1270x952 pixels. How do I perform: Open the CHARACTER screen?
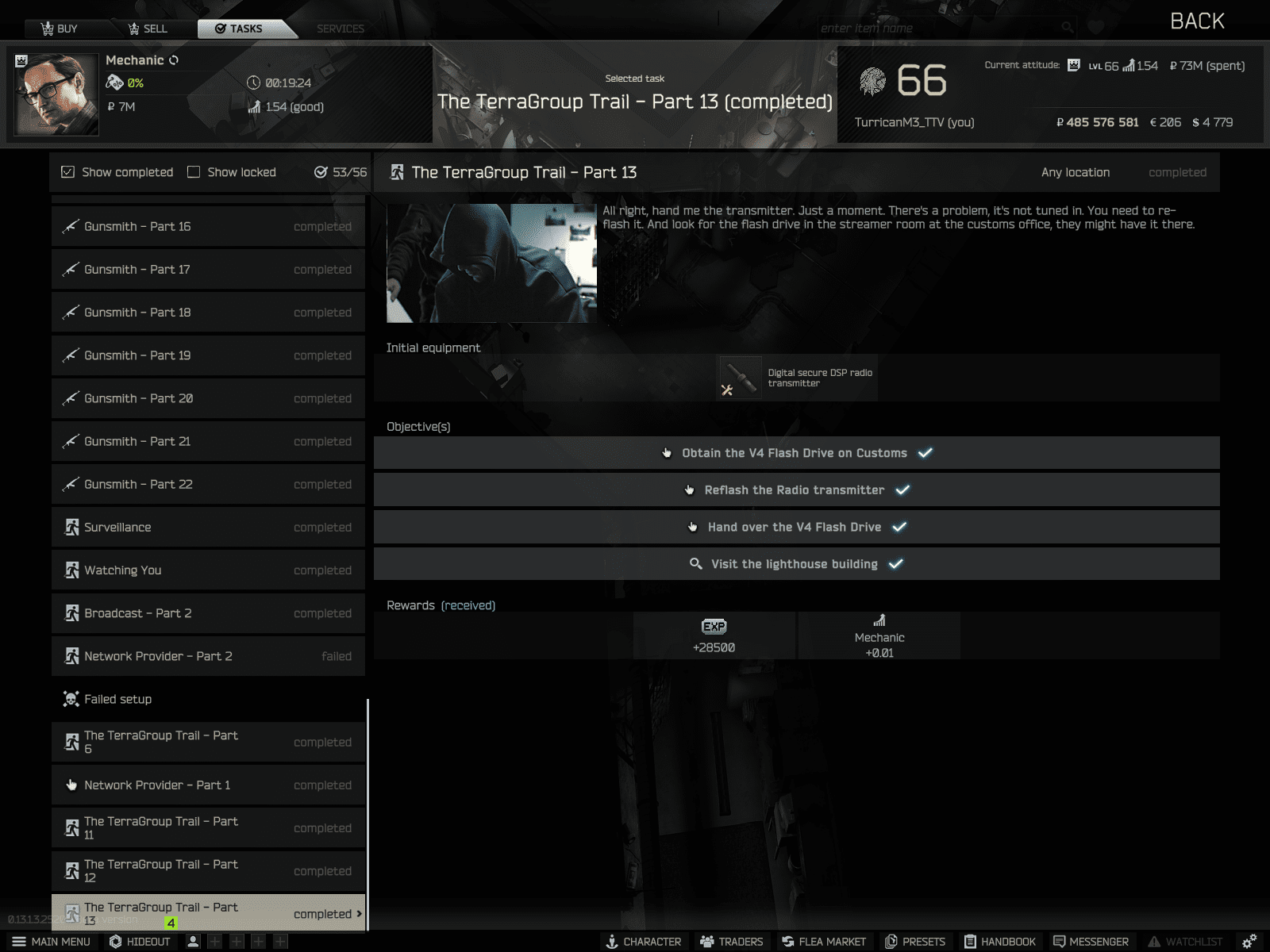tap(644, 942)
